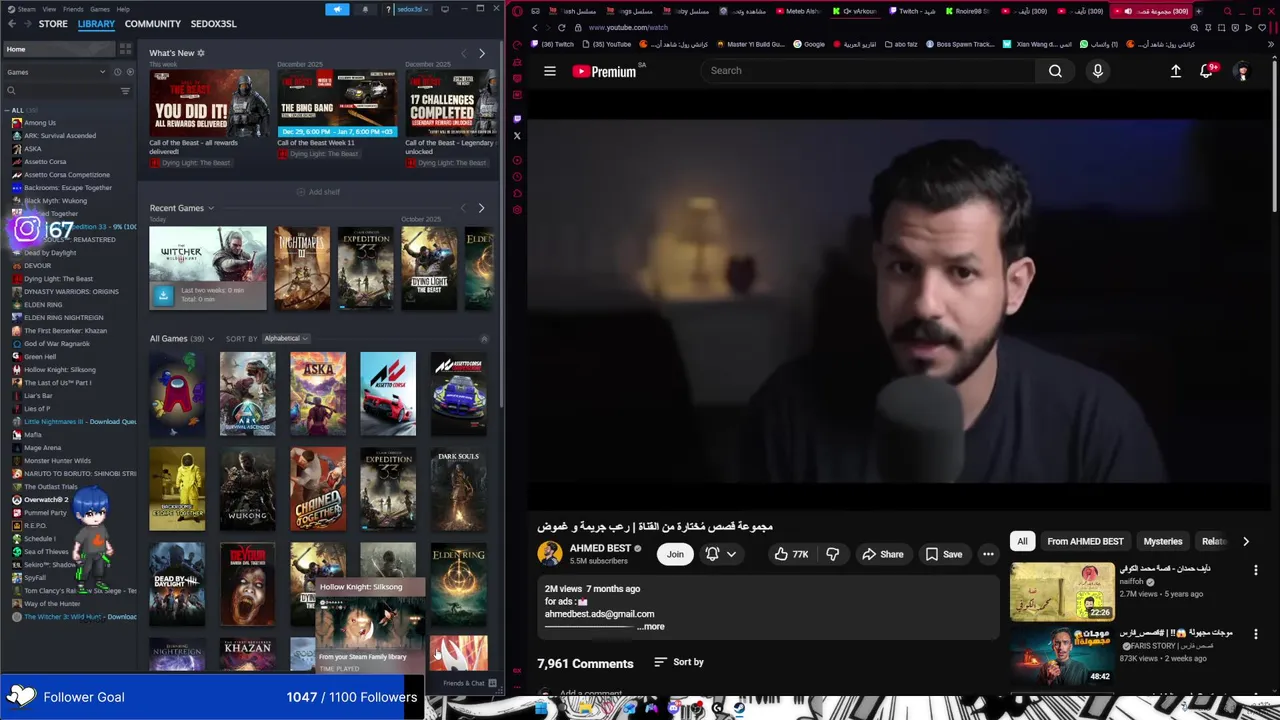Screen dimensions: 1280x720
Task: Open more actions ellipsis under video
Action: [988, 554]
